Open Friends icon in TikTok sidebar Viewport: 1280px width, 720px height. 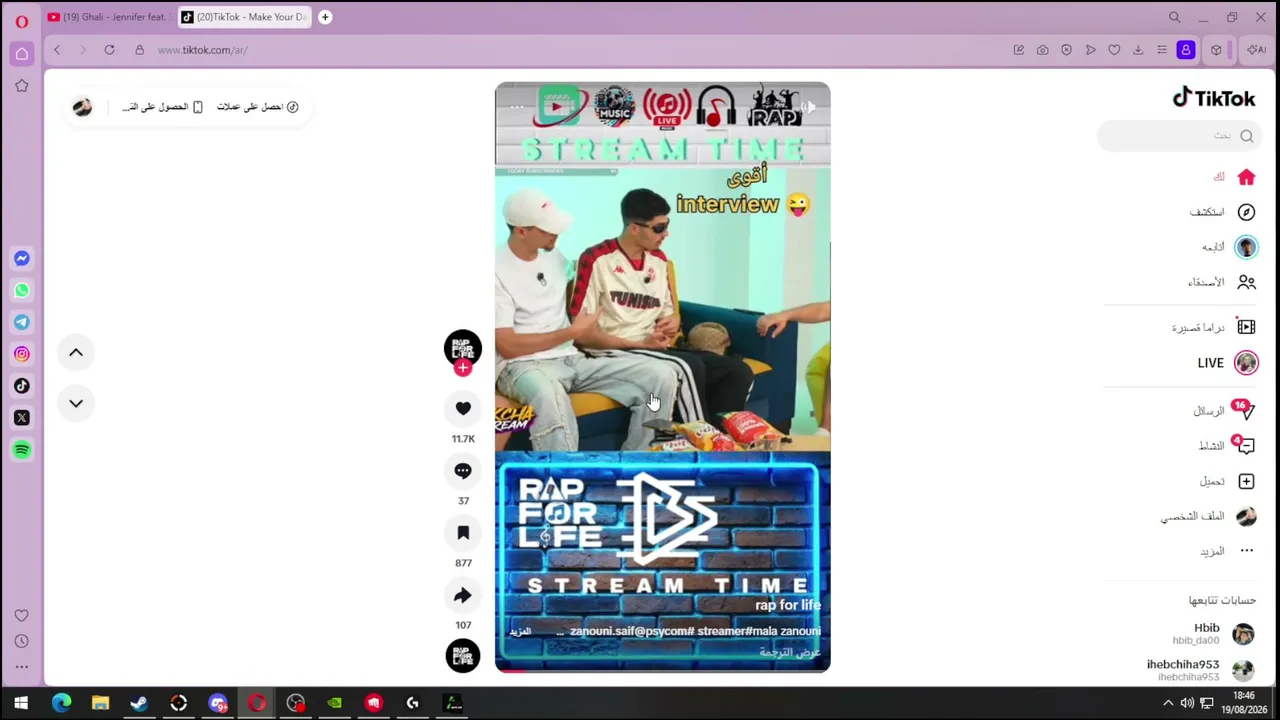(1246, 282)
